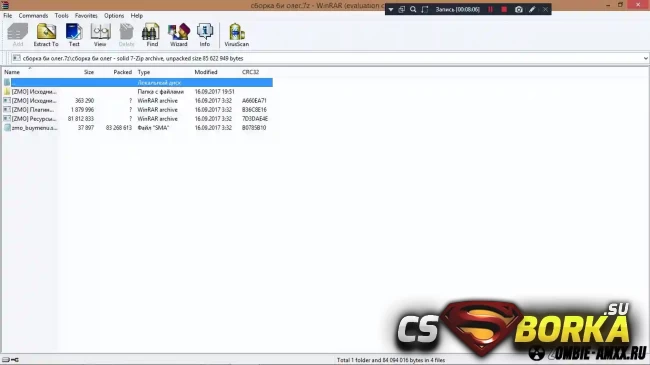Click the WinRAR title bar app icon
650x365 pixels.
coord(5,5)
